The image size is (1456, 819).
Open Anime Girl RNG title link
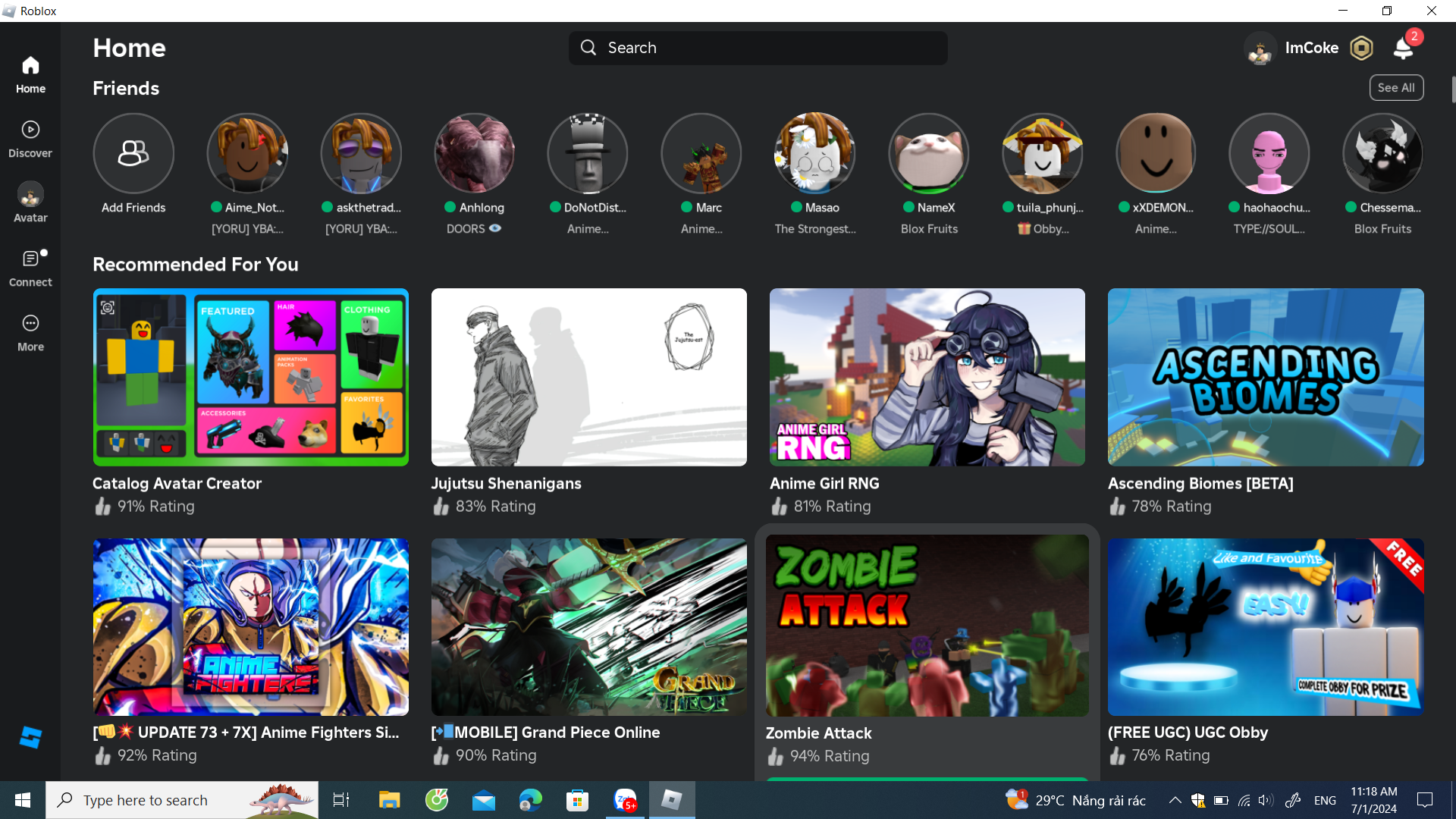(824, 483)
